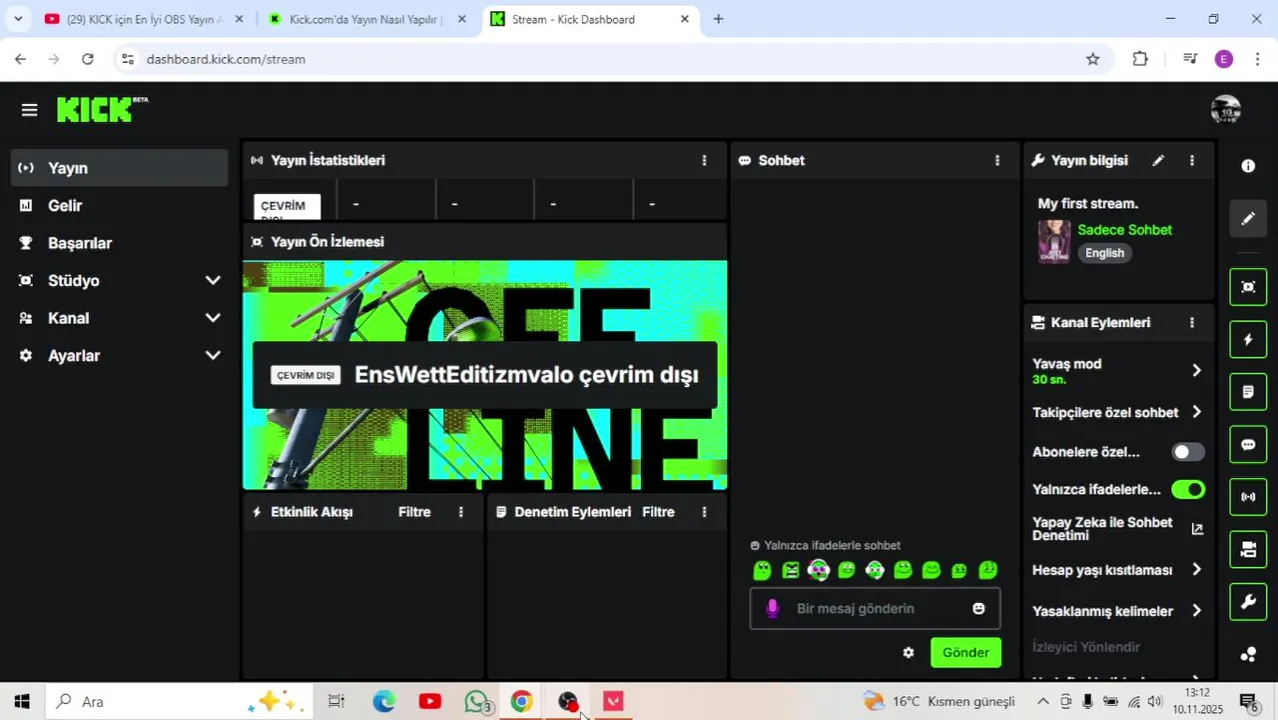The width and height of the screenshot is (1278, 720).
Task: Click the Gönder send button
Action: 965,652
